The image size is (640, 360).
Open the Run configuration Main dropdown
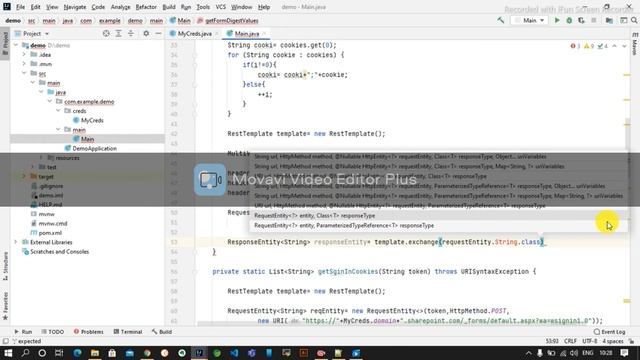[x=529, y=20]
